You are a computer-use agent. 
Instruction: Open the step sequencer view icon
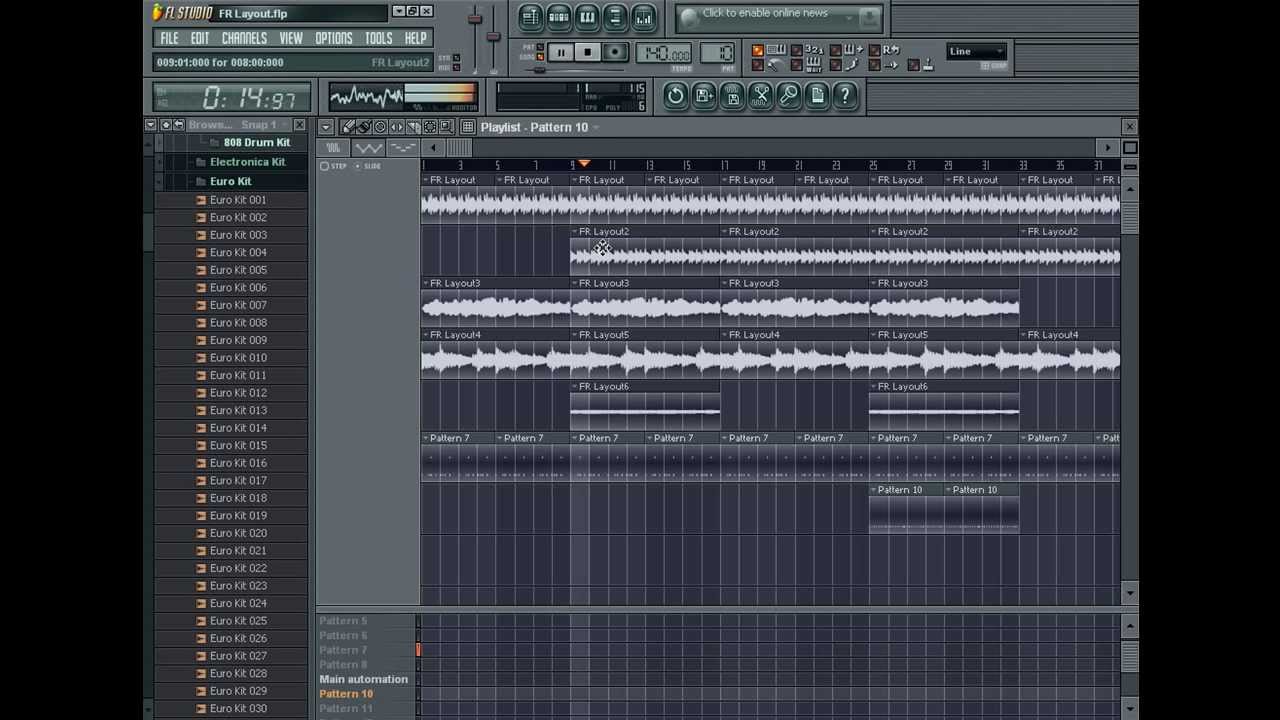559,16
